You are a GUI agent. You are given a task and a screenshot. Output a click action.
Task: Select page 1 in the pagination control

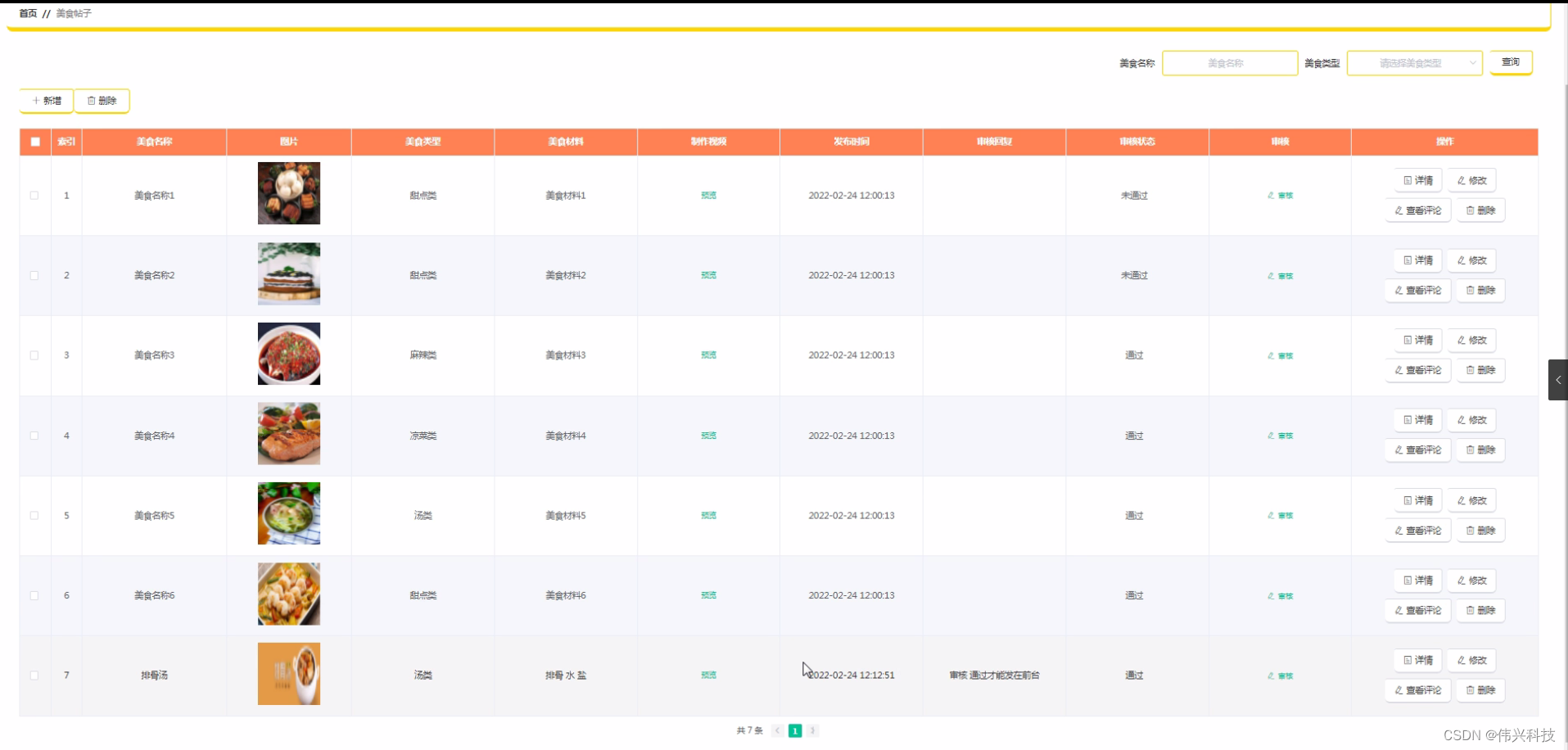[794, 730]
